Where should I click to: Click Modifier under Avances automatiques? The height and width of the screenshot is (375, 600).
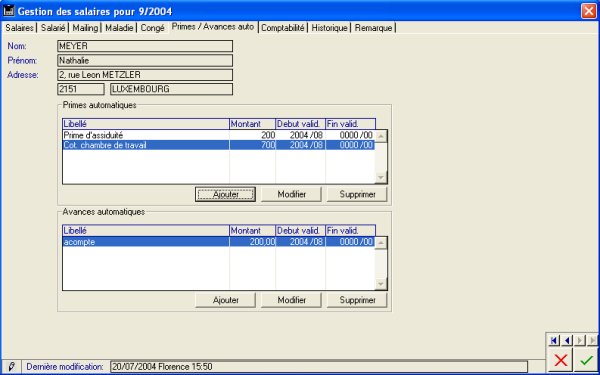(292, 300)
